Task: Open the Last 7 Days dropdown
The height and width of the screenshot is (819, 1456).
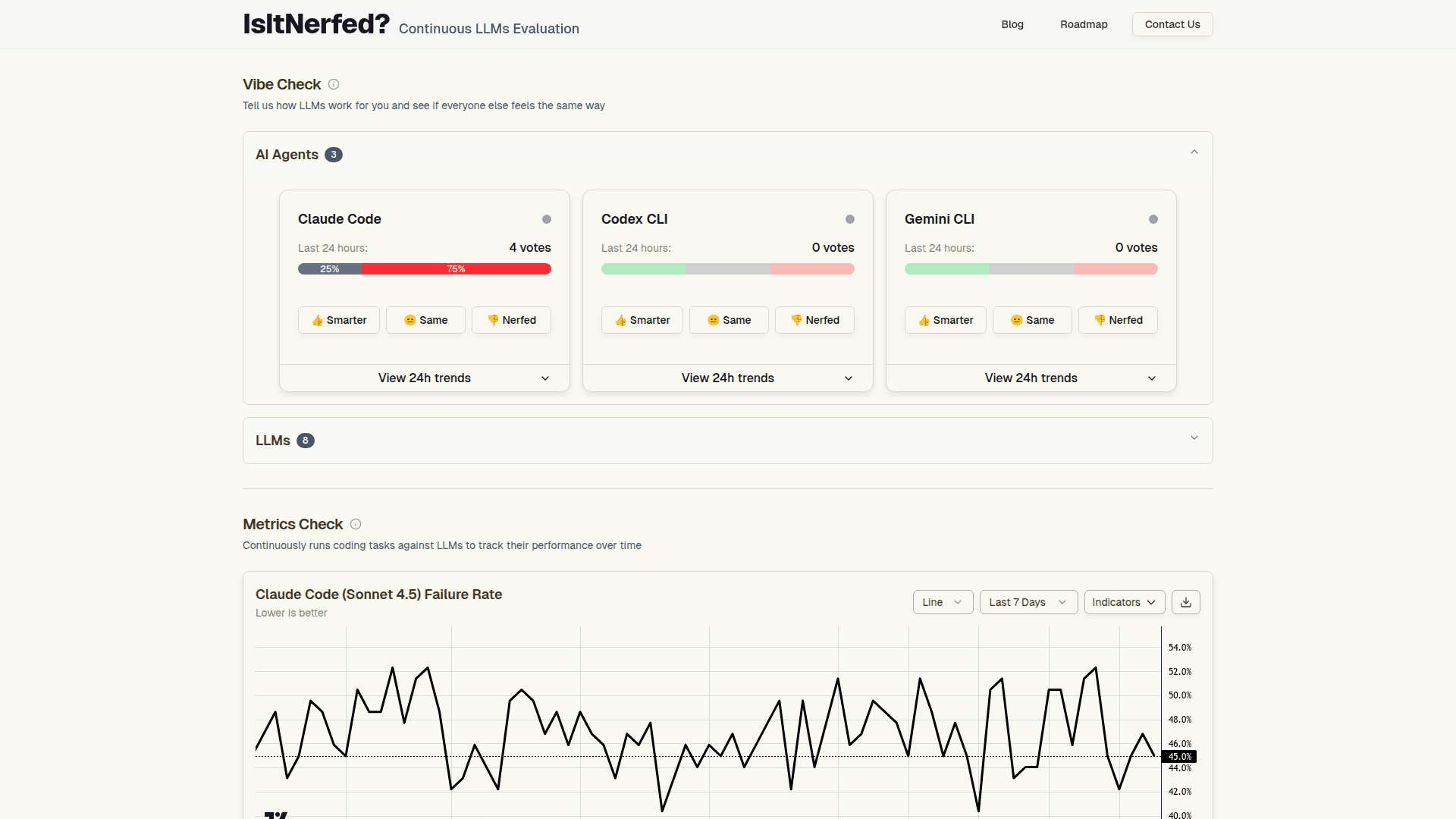Action: tap(1028, 602)
